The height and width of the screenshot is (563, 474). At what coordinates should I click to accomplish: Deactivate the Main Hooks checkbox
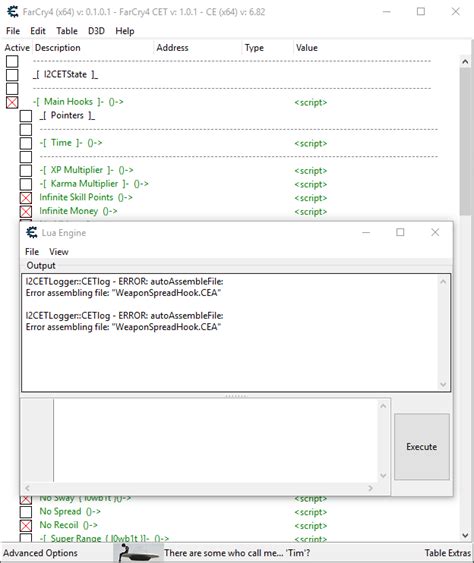(x=12, y=102)
